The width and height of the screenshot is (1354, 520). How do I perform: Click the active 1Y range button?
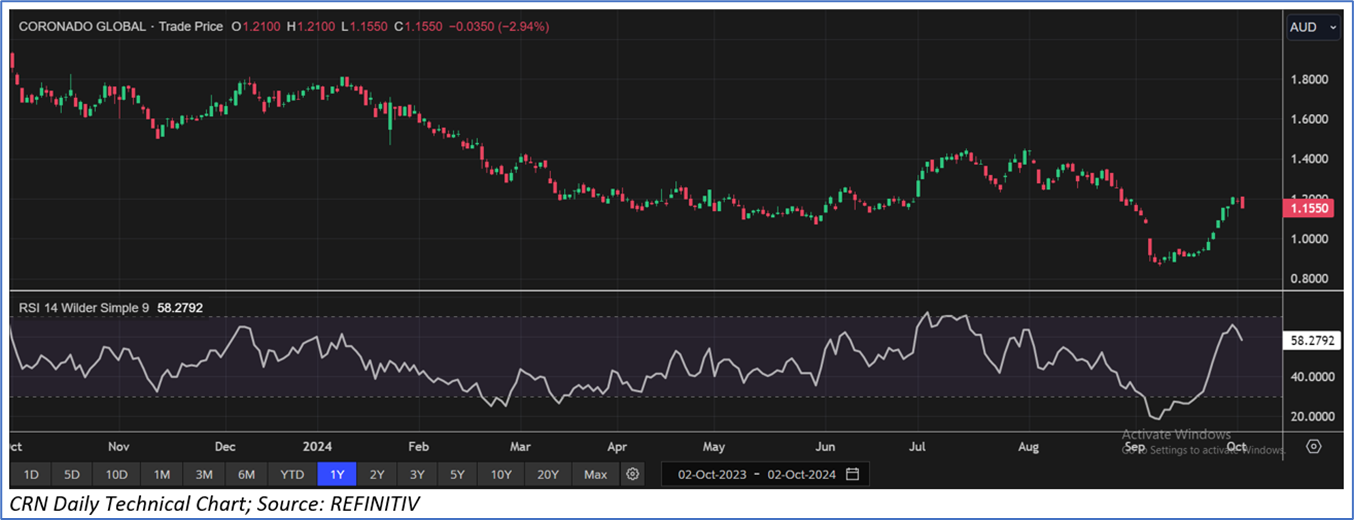coord(337,474)
